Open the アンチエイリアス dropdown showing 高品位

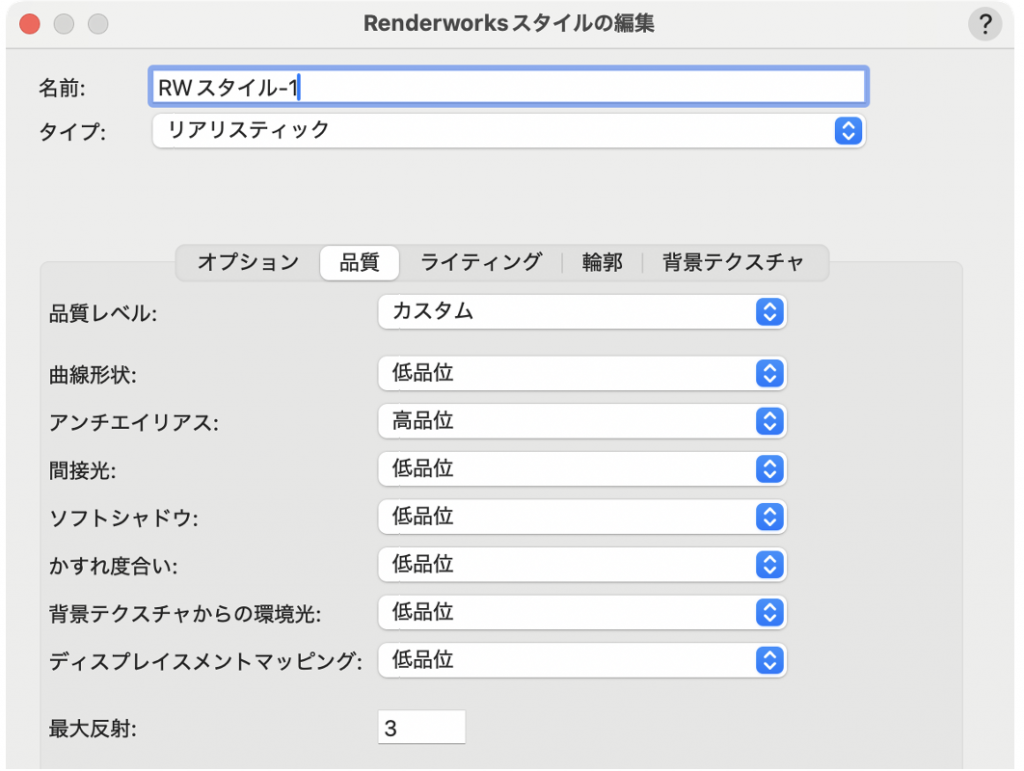(582, 421)
